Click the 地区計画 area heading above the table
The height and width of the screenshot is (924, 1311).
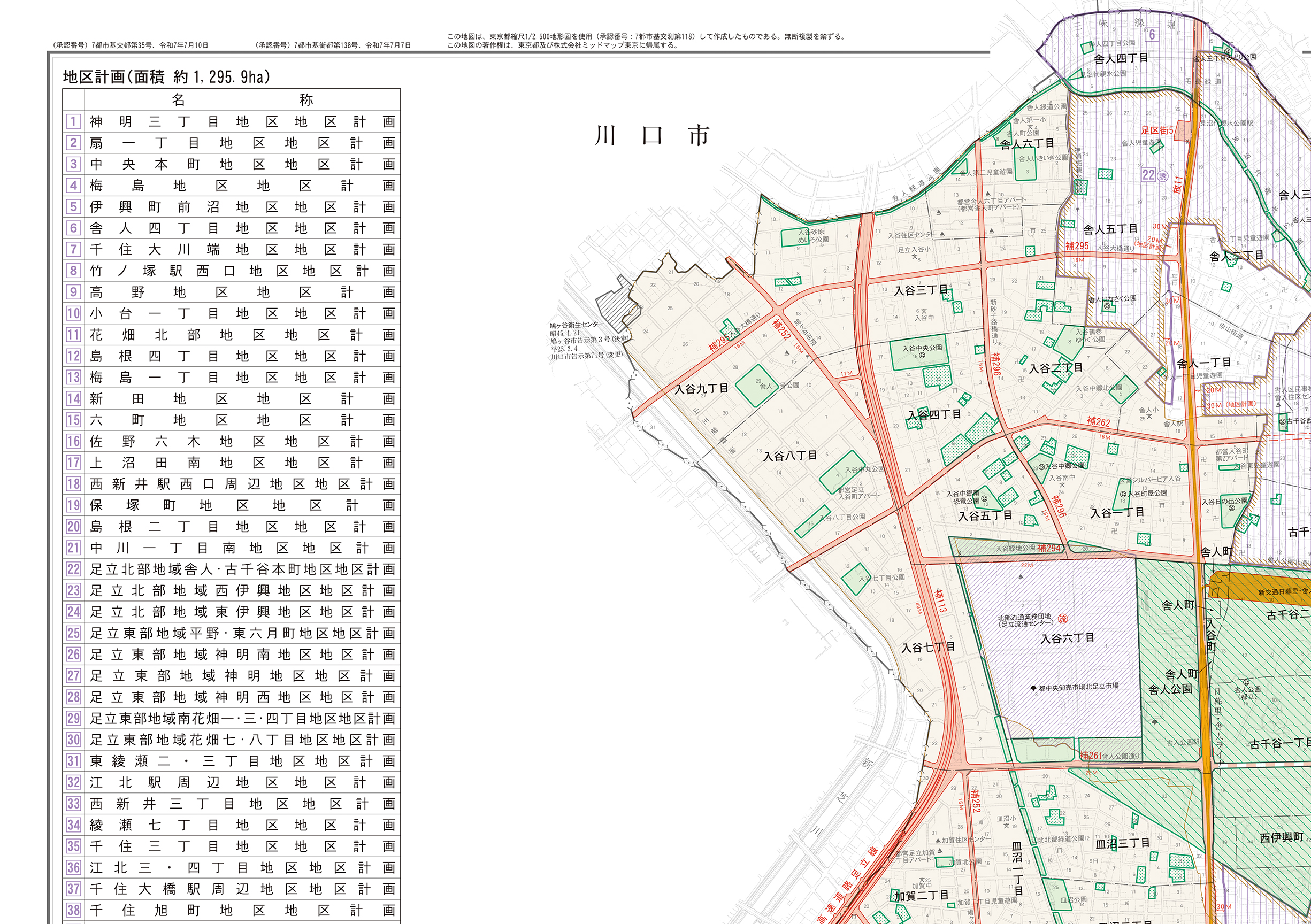click(166, 77)
